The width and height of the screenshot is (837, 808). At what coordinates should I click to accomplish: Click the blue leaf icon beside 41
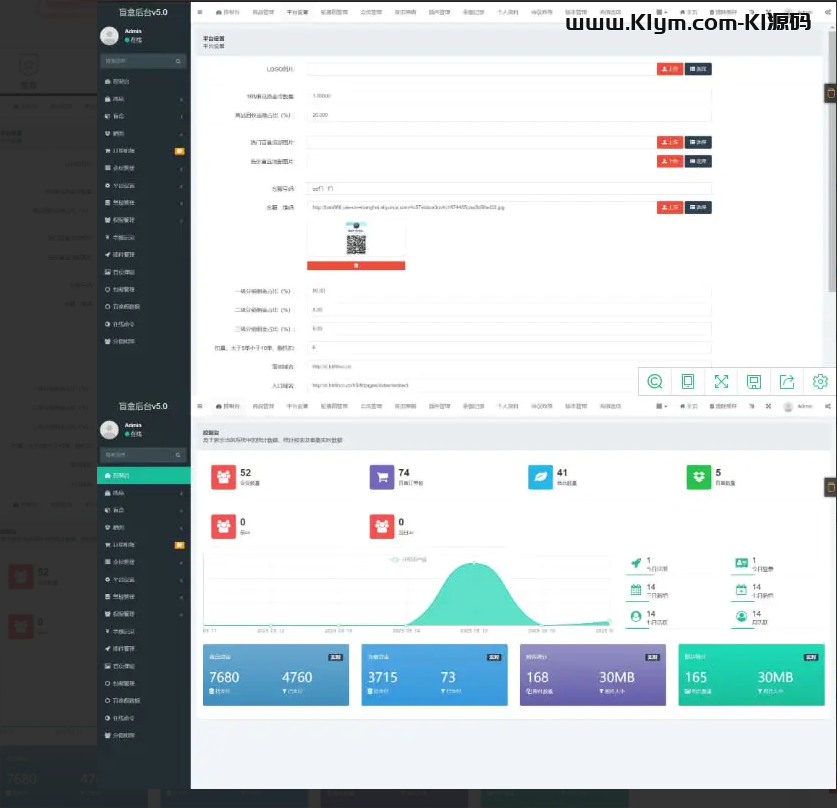pos(540,477)
